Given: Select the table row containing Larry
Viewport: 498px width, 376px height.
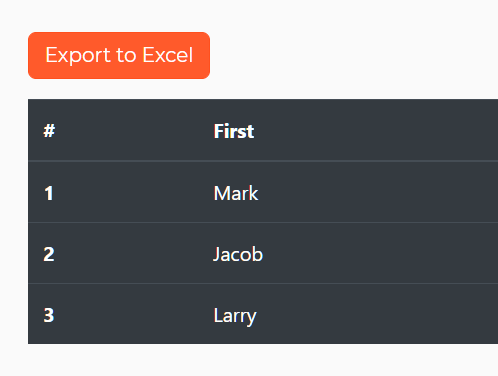Looking at the screenshot, I should pos(263,314).
